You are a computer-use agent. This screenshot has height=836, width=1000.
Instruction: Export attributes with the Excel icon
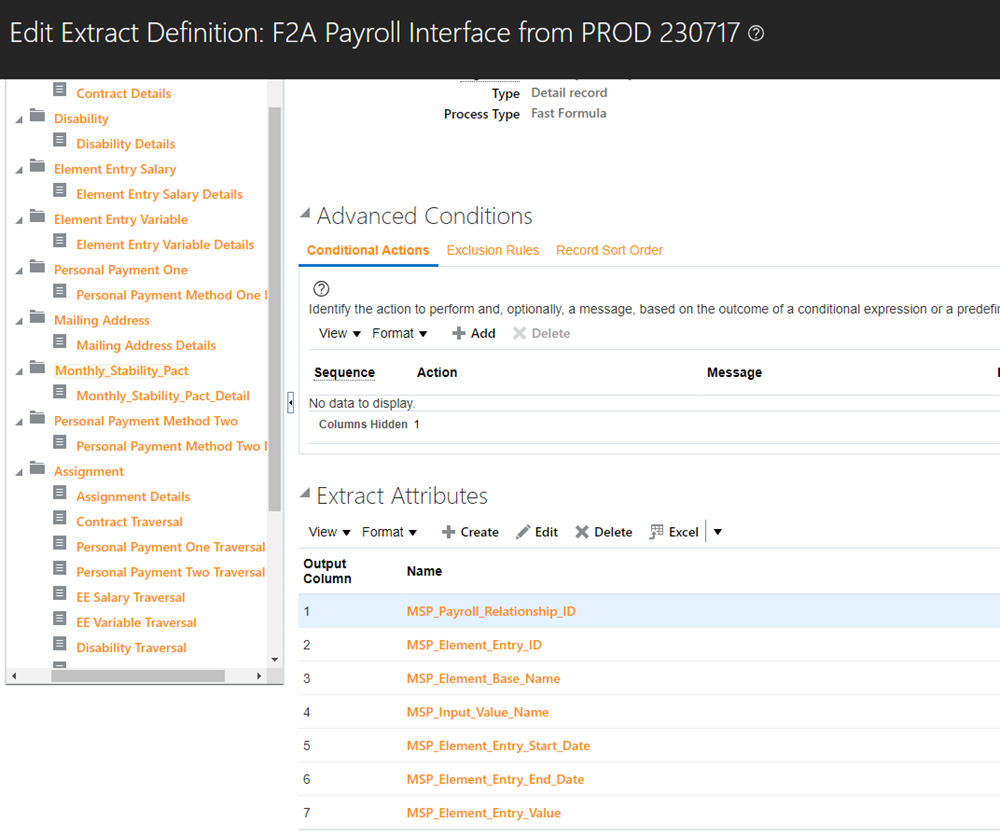pyautogui.click(x=656, y=532)
